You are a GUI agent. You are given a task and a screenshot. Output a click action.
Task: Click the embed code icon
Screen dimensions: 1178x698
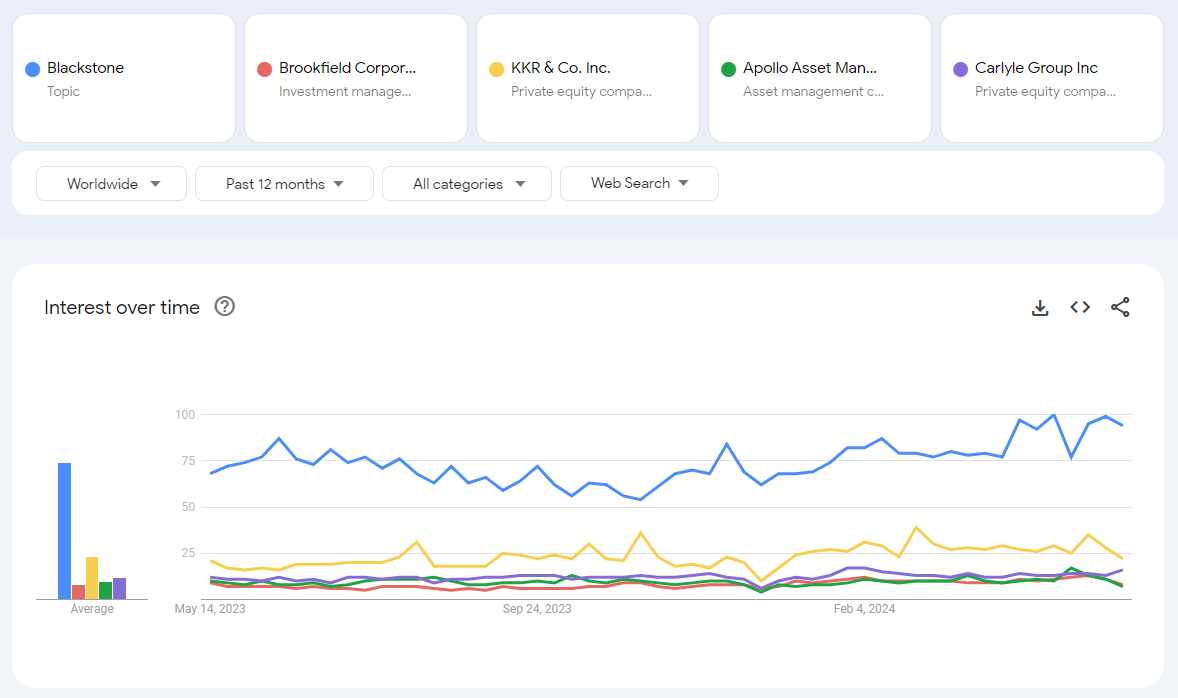(x=1080, y=308)
